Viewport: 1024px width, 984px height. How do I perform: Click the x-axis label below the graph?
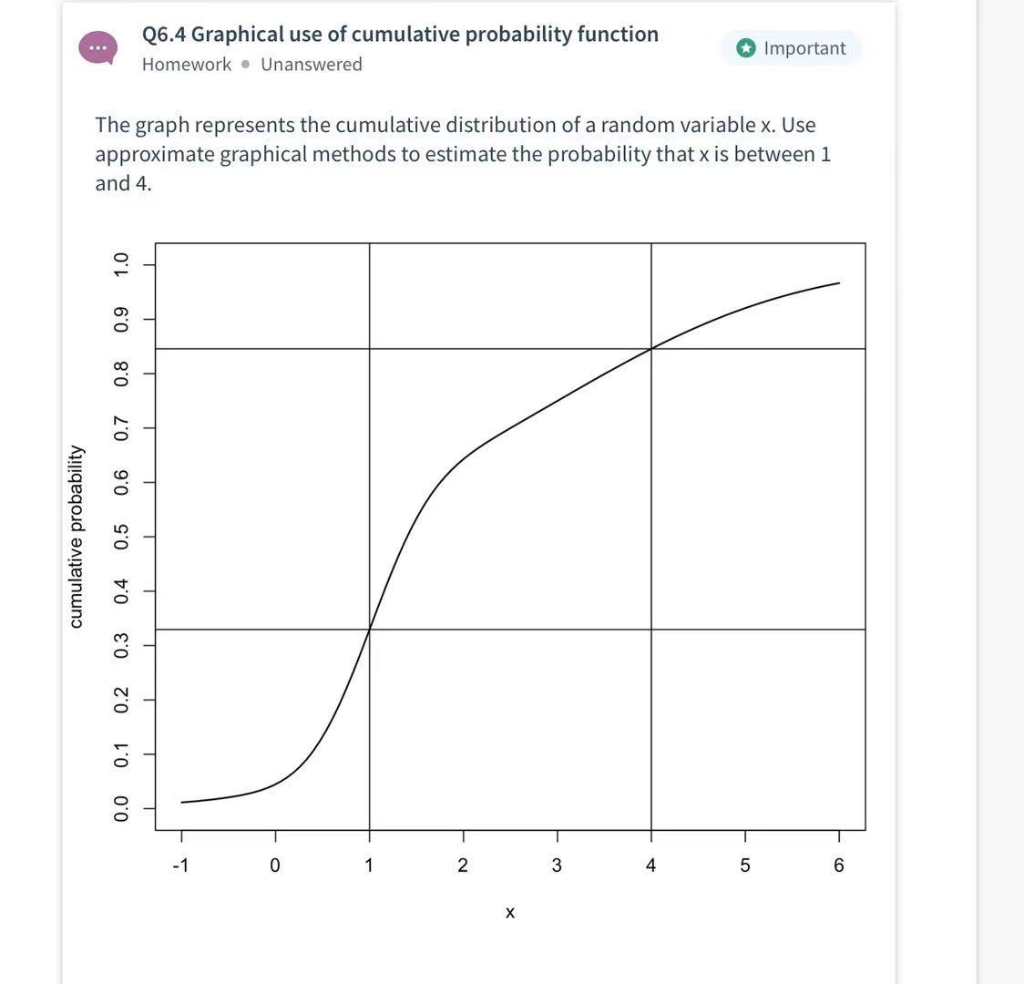point(510,912)
